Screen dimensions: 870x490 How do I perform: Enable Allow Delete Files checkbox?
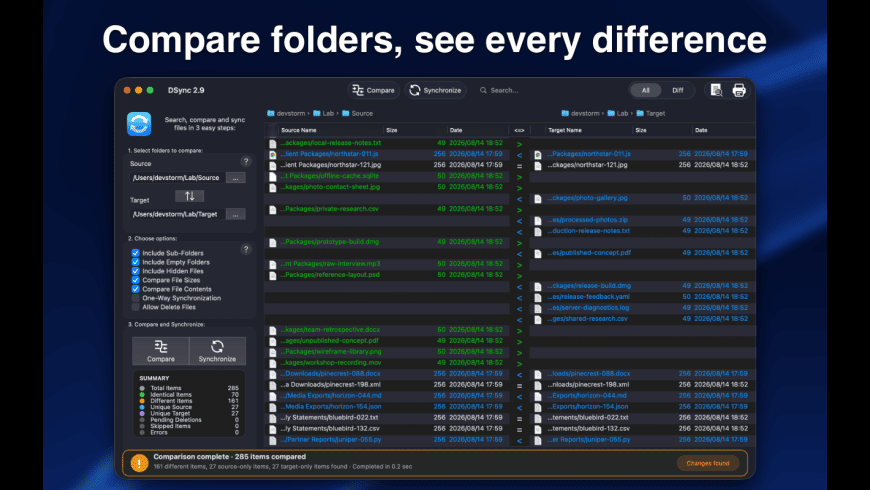tap(135, 307)
